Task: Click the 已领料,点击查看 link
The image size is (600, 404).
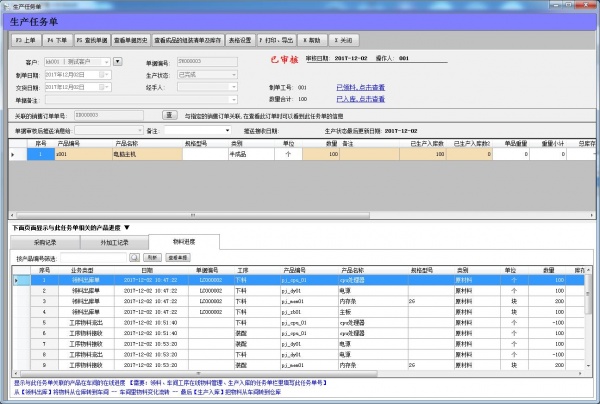Action: (x=358, y=87)
